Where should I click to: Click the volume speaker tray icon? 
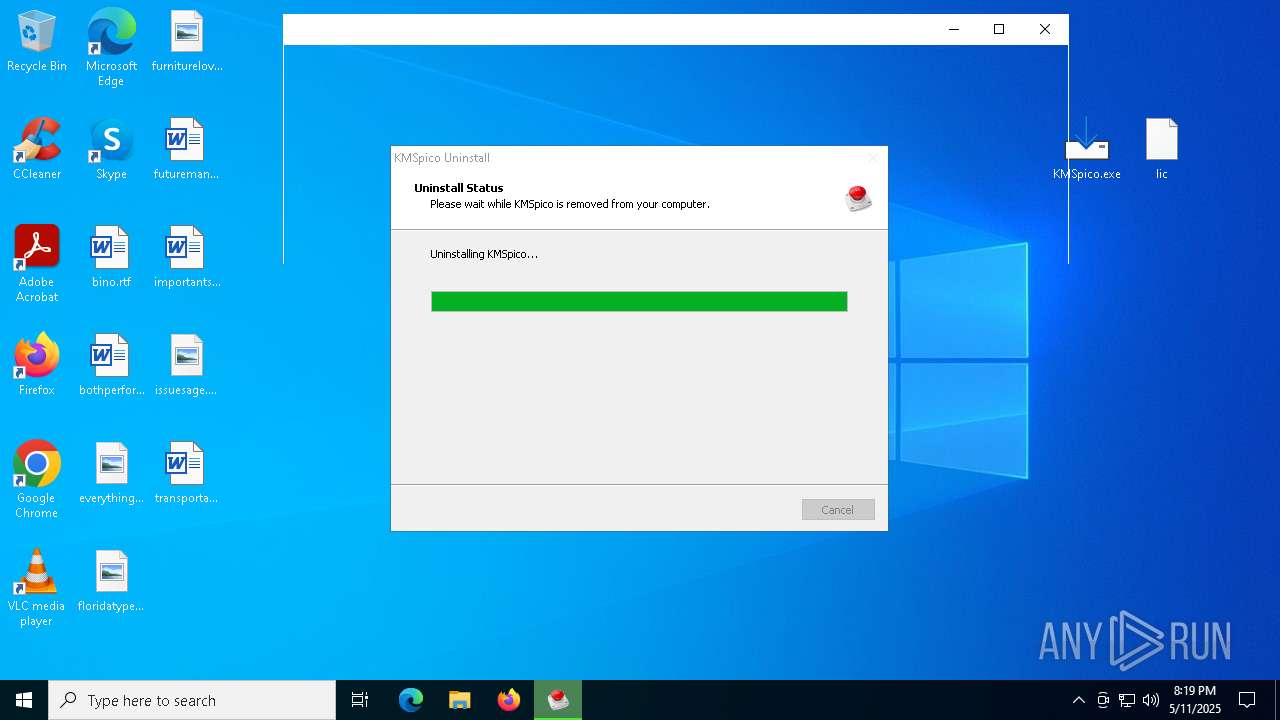(x=1151, y=700)
